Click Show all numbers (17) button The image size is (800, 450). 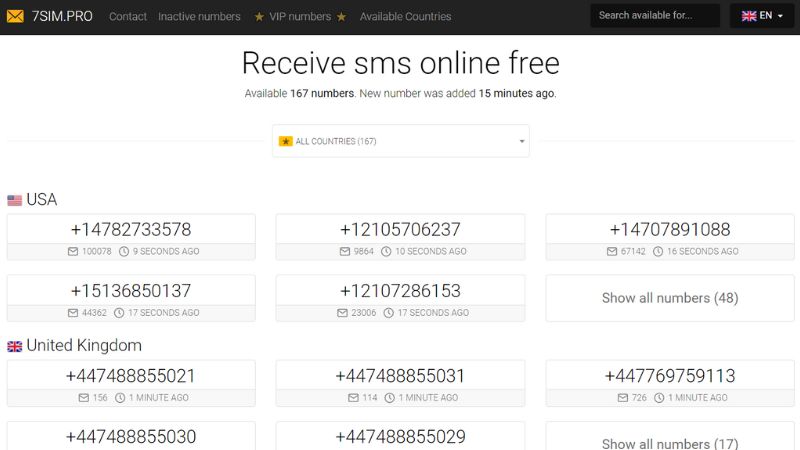click(x=669, y=443)
